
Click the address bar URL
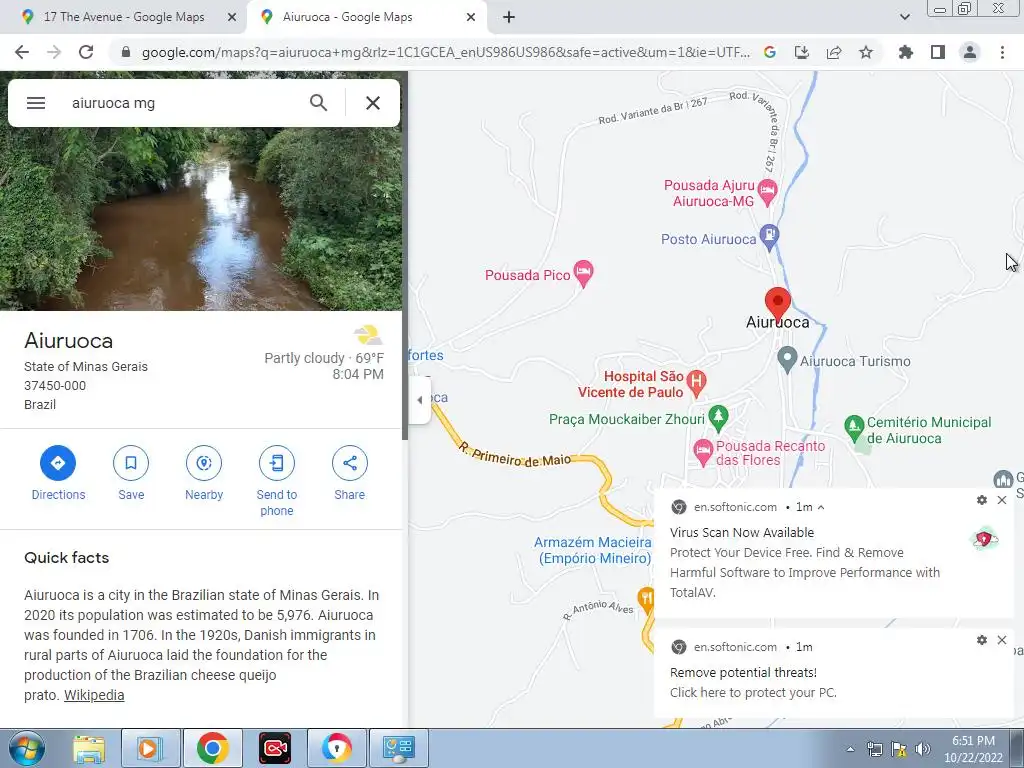point(446,52)
